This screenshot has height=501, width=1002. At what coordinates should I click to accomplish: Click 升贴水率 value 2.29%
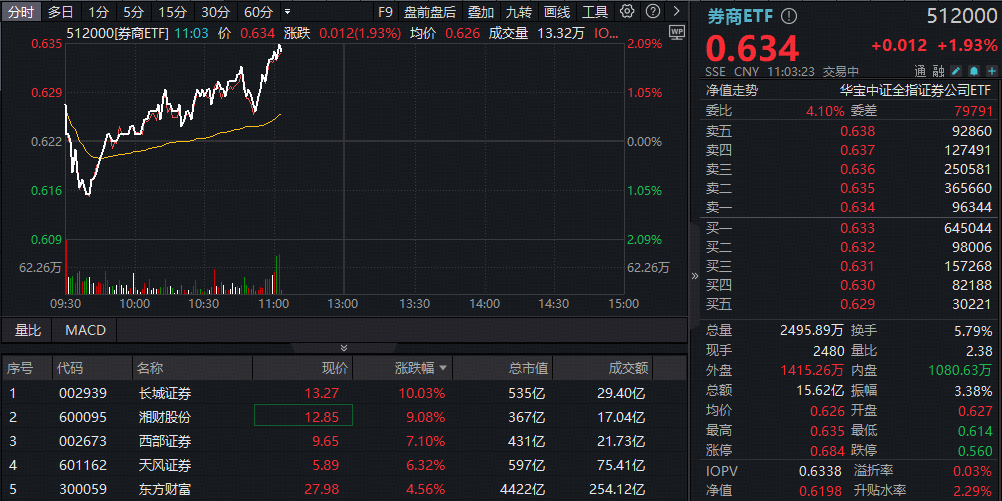(974, 491)
